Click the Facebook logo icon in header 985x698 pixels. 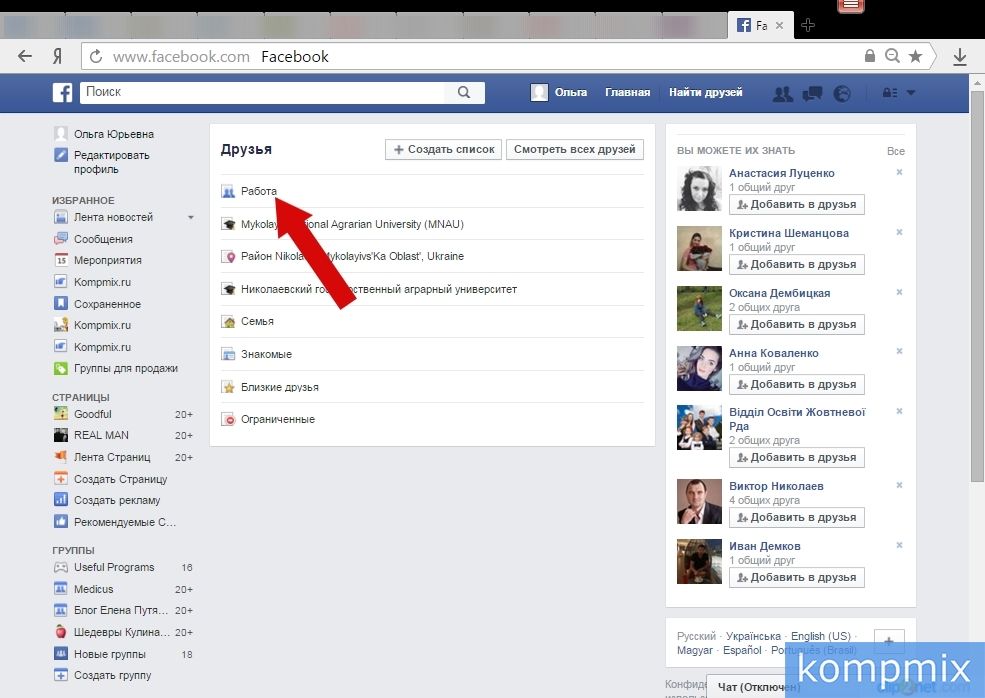point(62,92)
